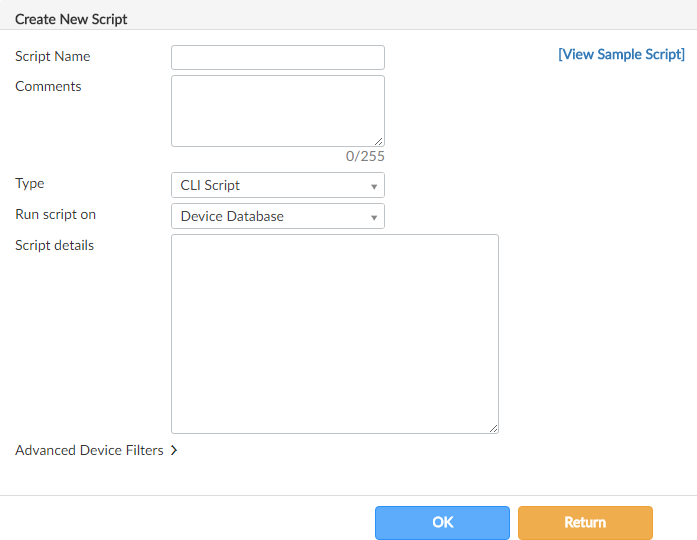Image resolution: width=697 pixels, height=540 pixels.
Task: Focus the Comments text area
Action: (x=277, y=110)
